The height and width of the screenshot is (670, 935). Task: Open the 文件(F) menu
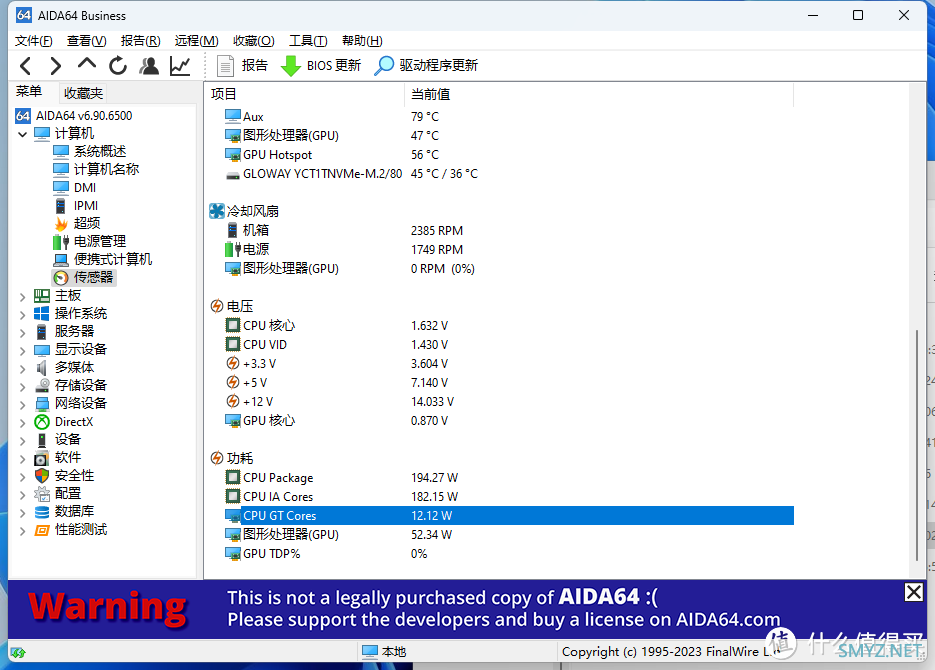pos(33,41)
